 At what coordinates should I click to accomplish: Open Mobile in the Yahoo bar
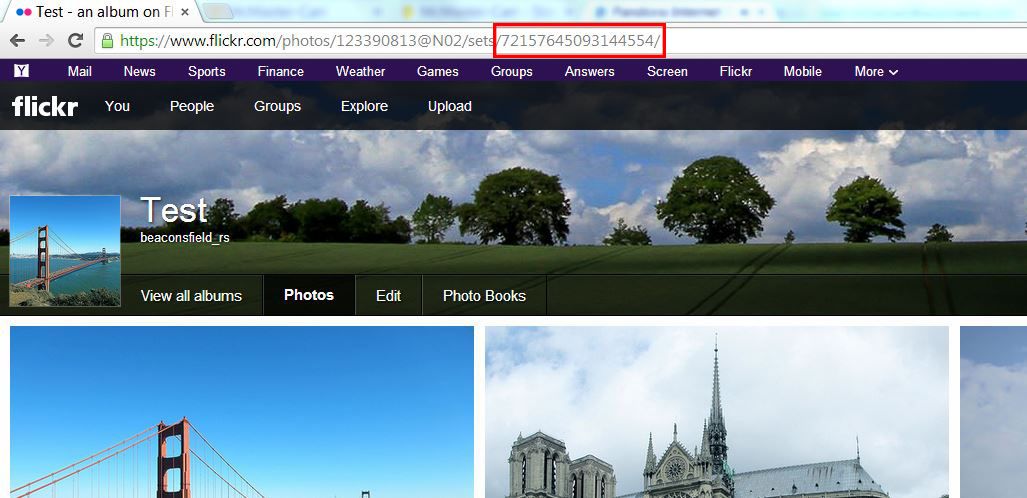pyautogui.click(x=802, y=71)
